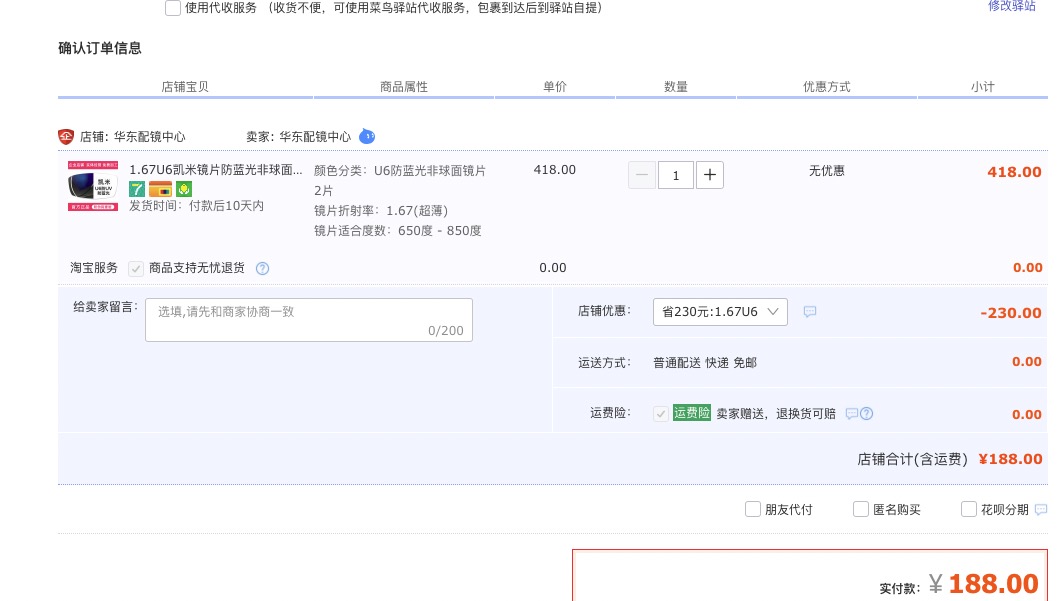Click comment icon next to 花呗分期
Screen dimensions: 1063x601
coord(1041,510)
